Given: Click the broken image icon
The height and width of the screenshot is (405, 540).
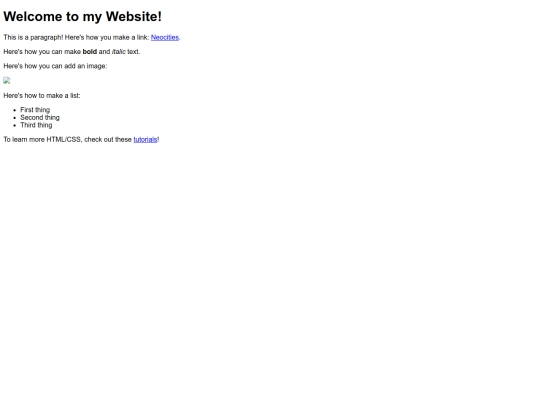Looking at the screenshot, I should 7,81.
